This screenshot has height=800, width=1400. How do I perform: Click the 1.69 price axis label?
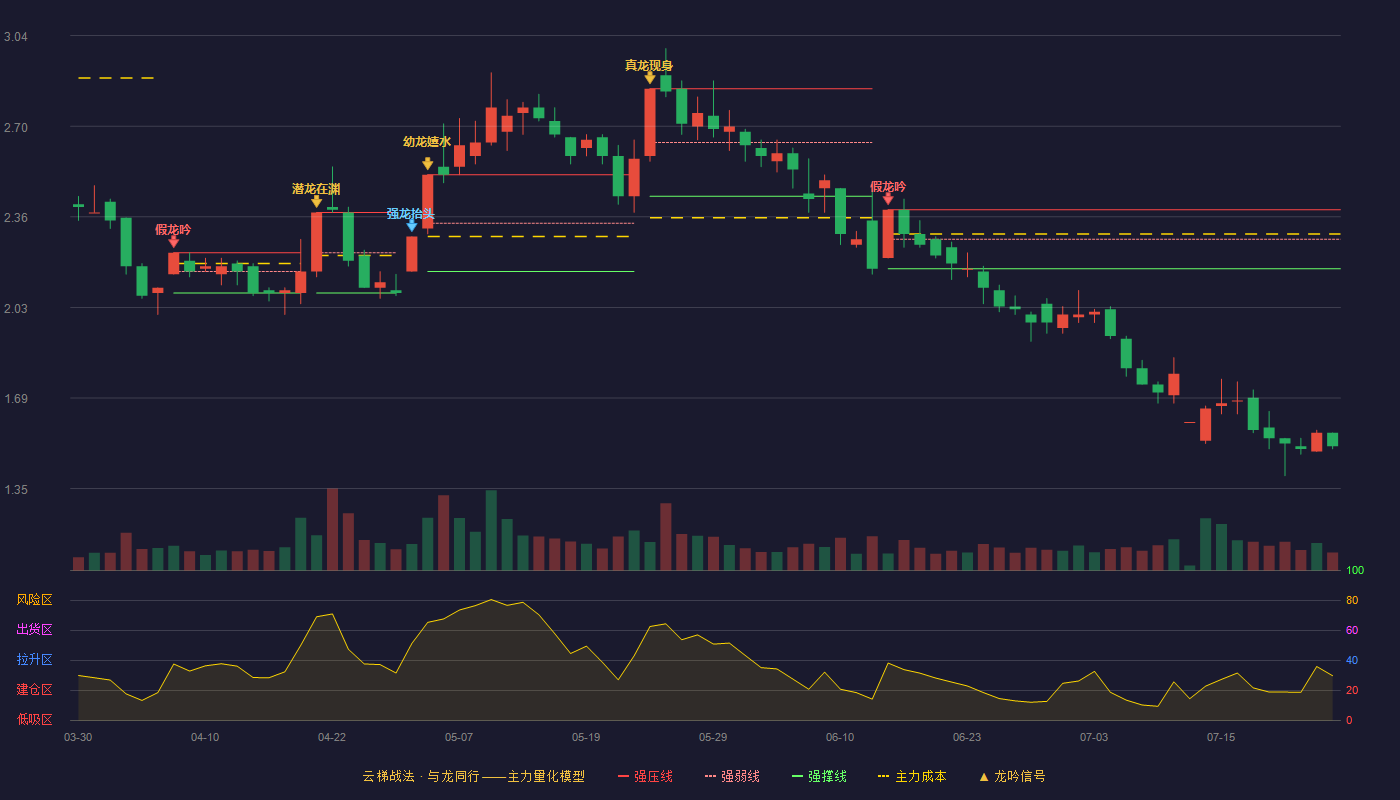(16, 399)
